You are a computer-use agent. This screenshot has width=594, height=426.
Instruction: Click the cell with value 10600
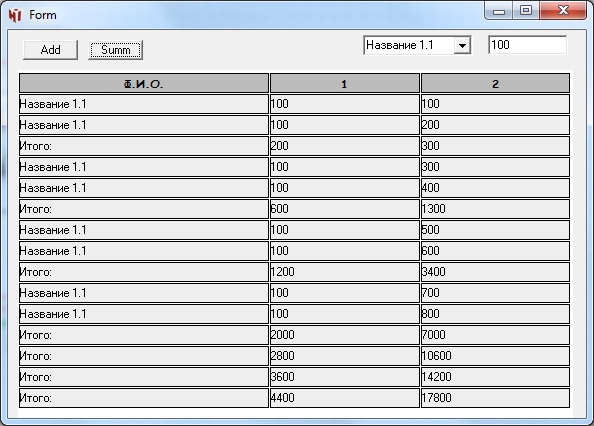(496, 356)
